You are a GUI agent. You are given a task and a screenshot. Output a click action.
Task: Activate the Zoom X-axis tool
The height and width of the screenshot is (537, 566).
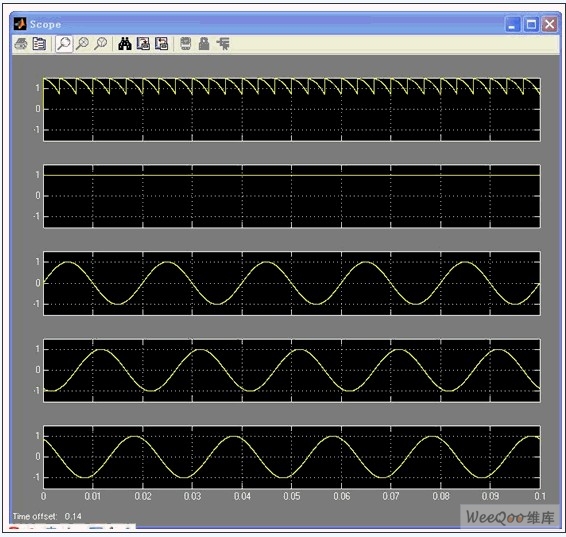tap(83, 44)
